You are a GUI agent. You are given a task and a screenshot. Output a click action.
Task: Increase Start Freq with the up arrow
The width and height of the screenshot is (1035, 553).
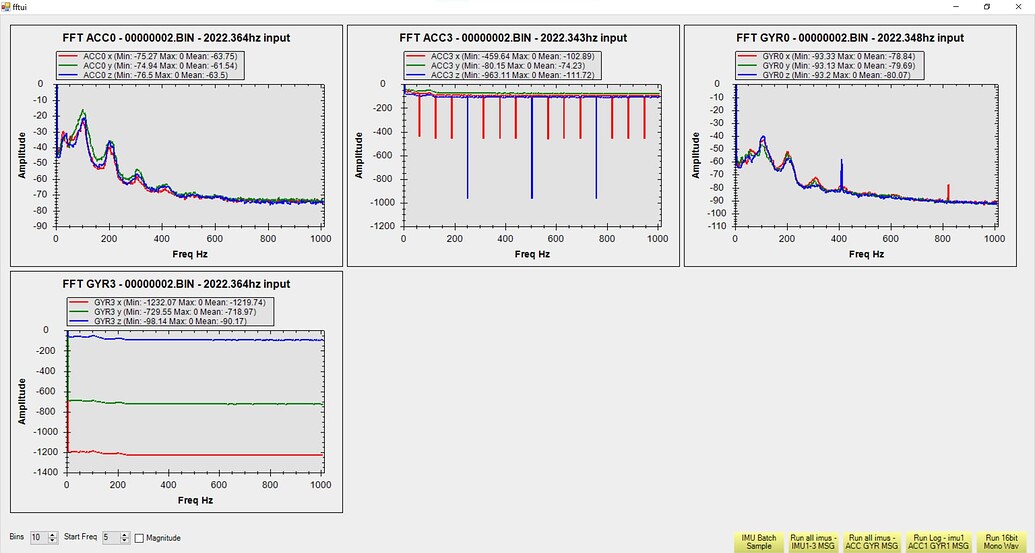tap(124, 535)
